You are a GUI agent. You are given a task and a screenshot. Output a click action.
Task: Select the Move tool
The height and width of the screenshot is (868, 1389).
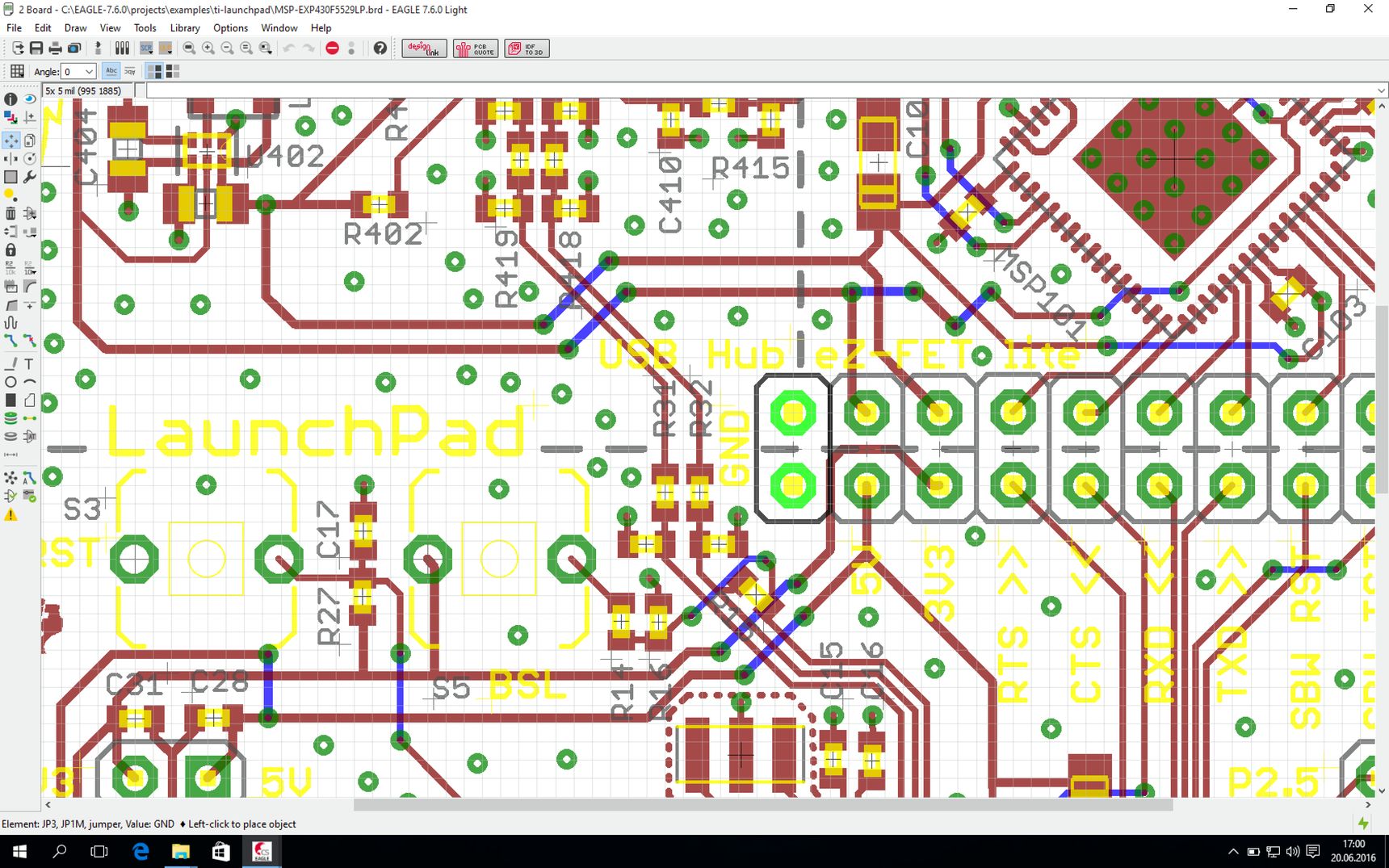tap(10, 140)
